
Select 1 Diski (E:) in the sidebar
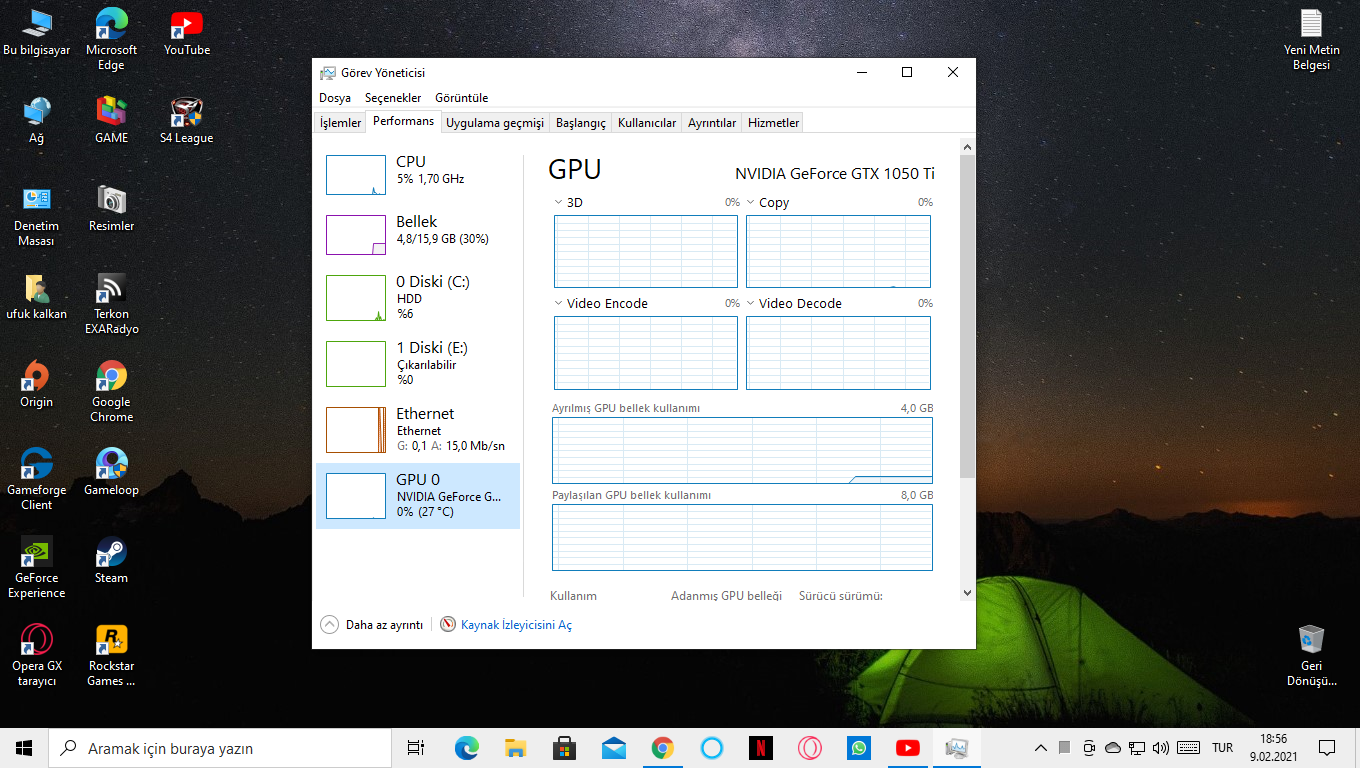[x=418, y=364]
